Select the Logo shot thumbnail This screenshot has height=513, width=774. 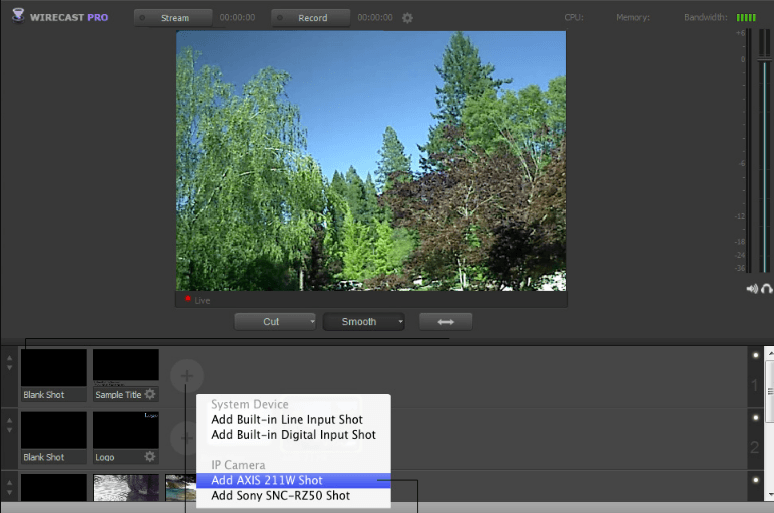pyautogui.click(x=126, y=430)
